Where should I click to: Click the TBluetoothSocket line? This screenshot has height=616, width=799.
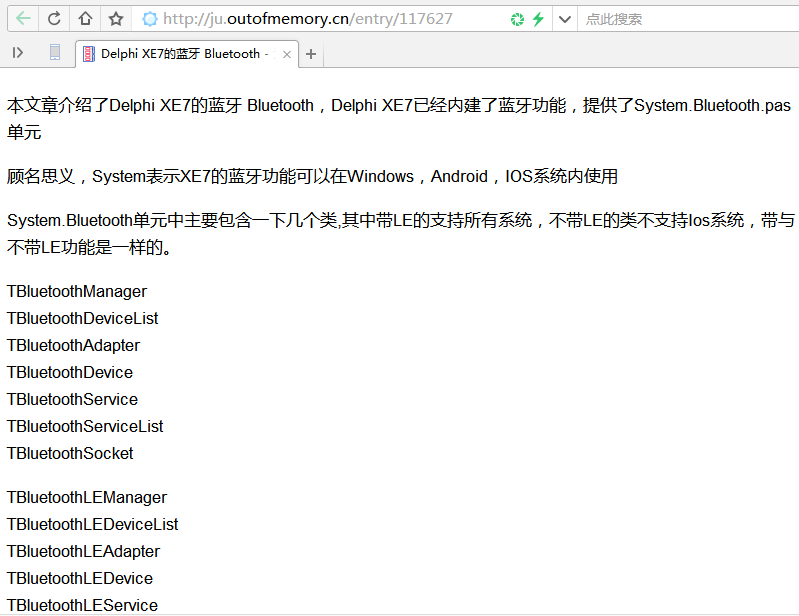point(70,453)
